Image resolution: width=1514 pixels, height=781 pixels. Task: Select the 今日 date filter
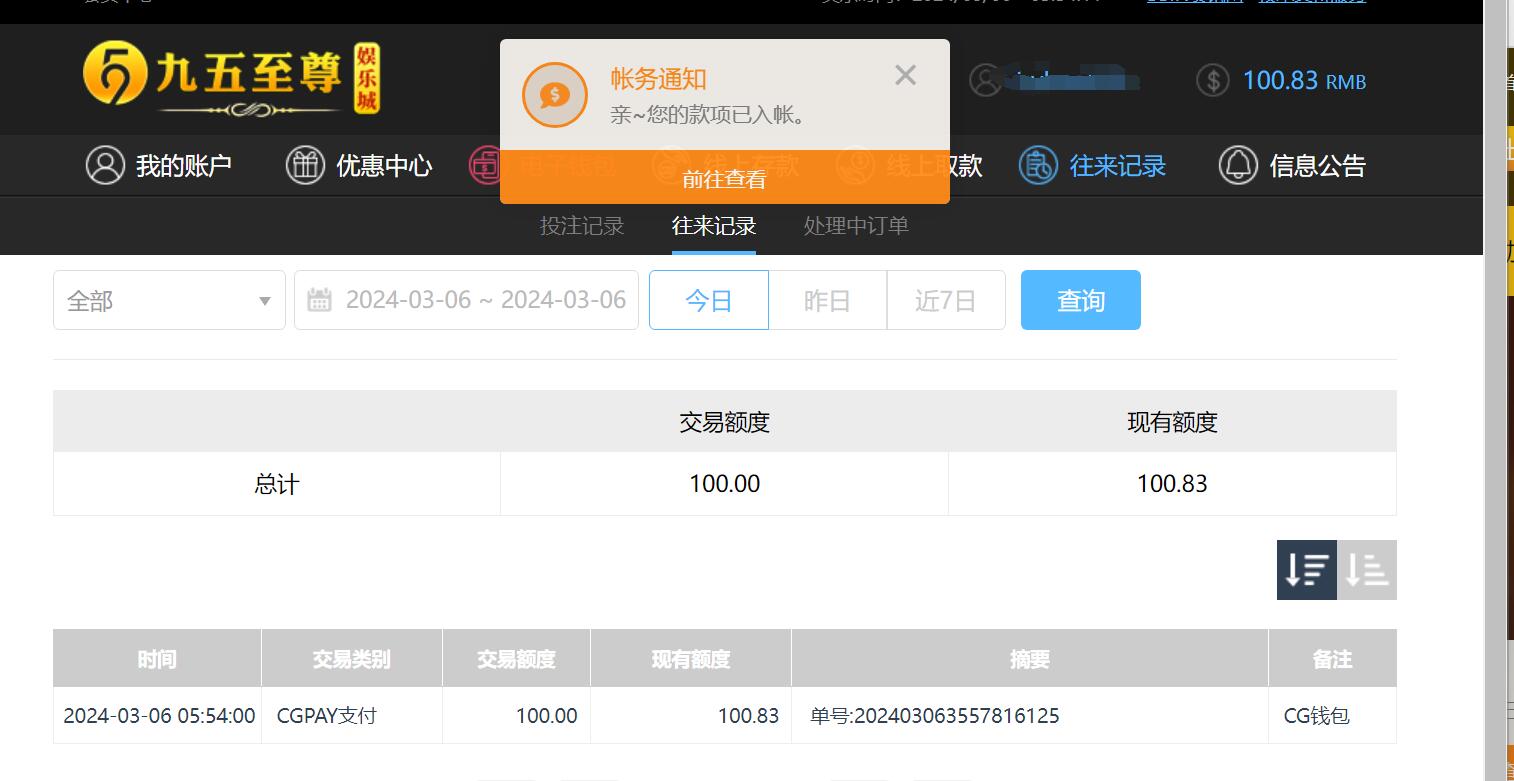(708, 300)
